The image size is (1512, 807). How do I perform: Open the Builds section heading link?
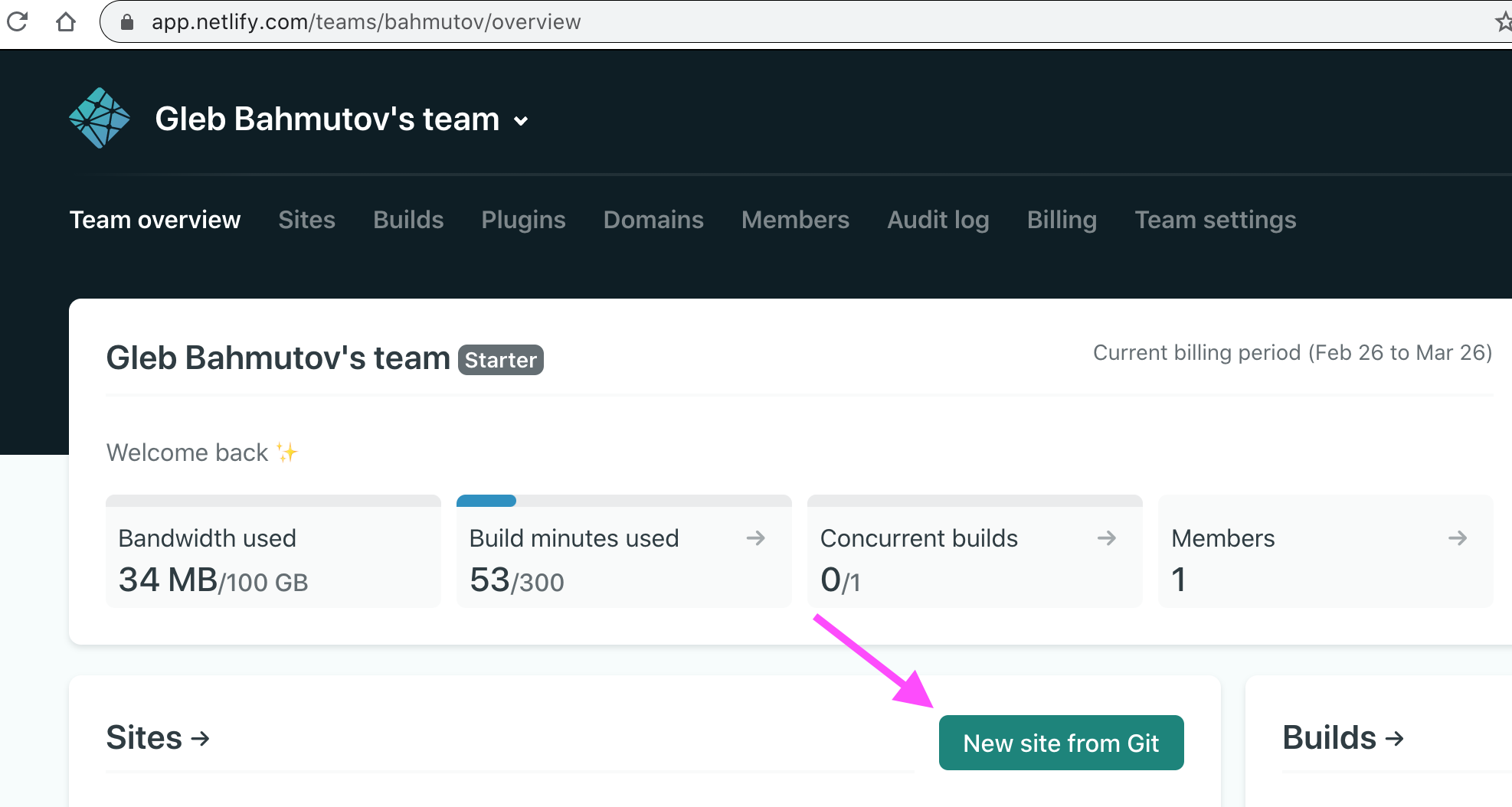point(1343,738)
